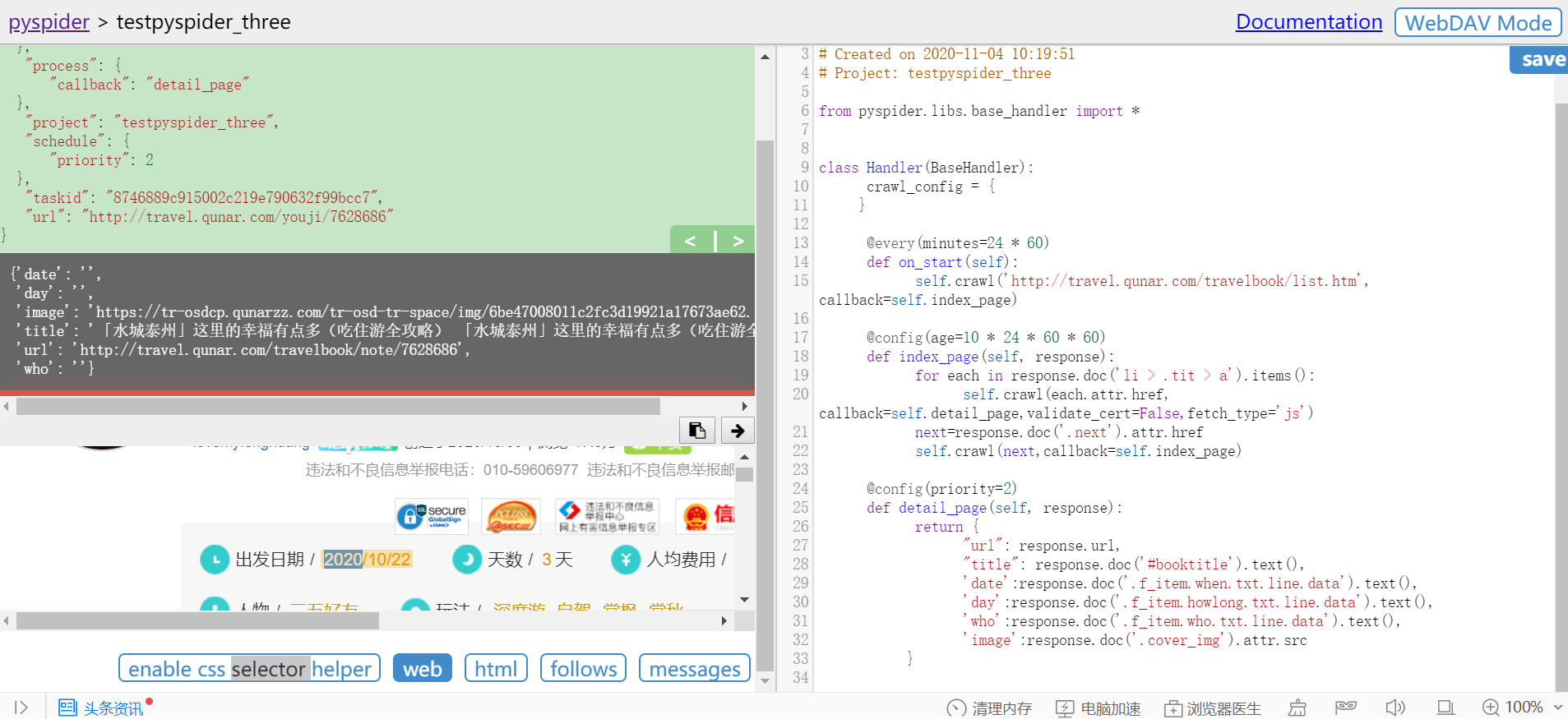Screen dimensions: 1568x719
Task: Go to next task with right arrow
Action: [x=738, y=241]
